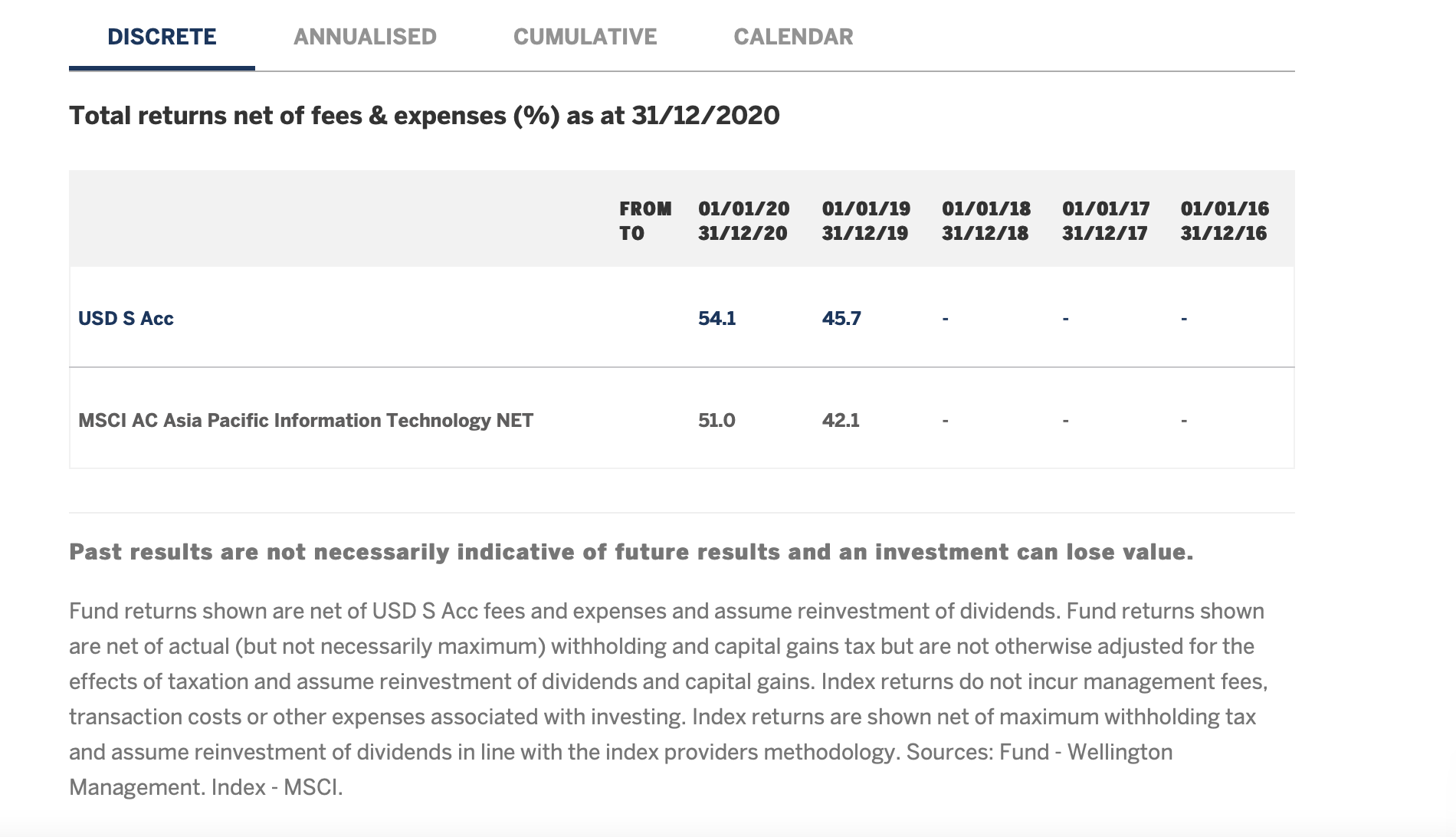Viewport: 1456px width, 837px height.
Task: Select the 42.1 index return value
Action: pos(841,420)
